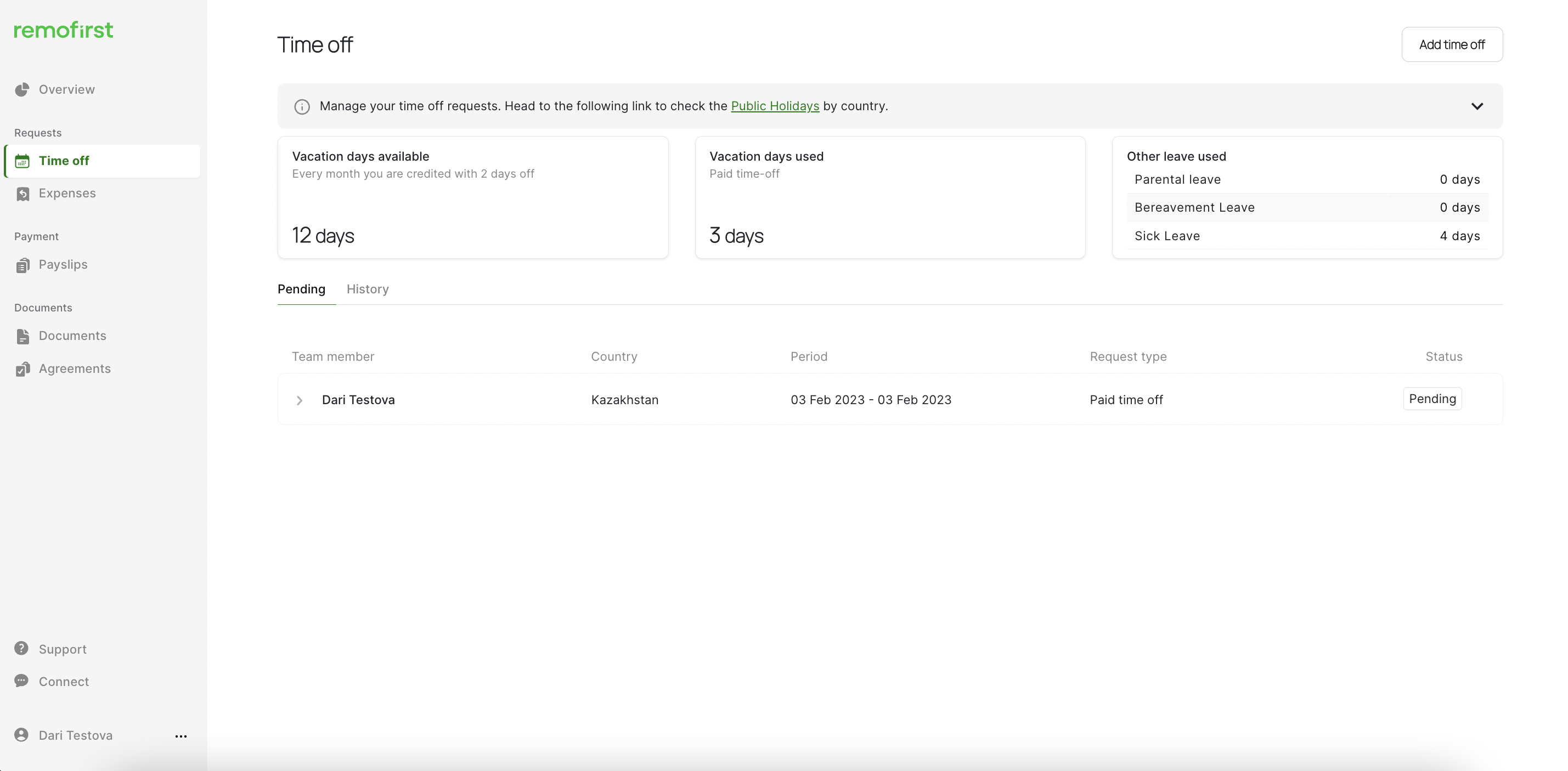The height and width of the screenshot is (771, 1568).
Task: Open Expenses via its receipt icon
Action: (x=22, y=194)
